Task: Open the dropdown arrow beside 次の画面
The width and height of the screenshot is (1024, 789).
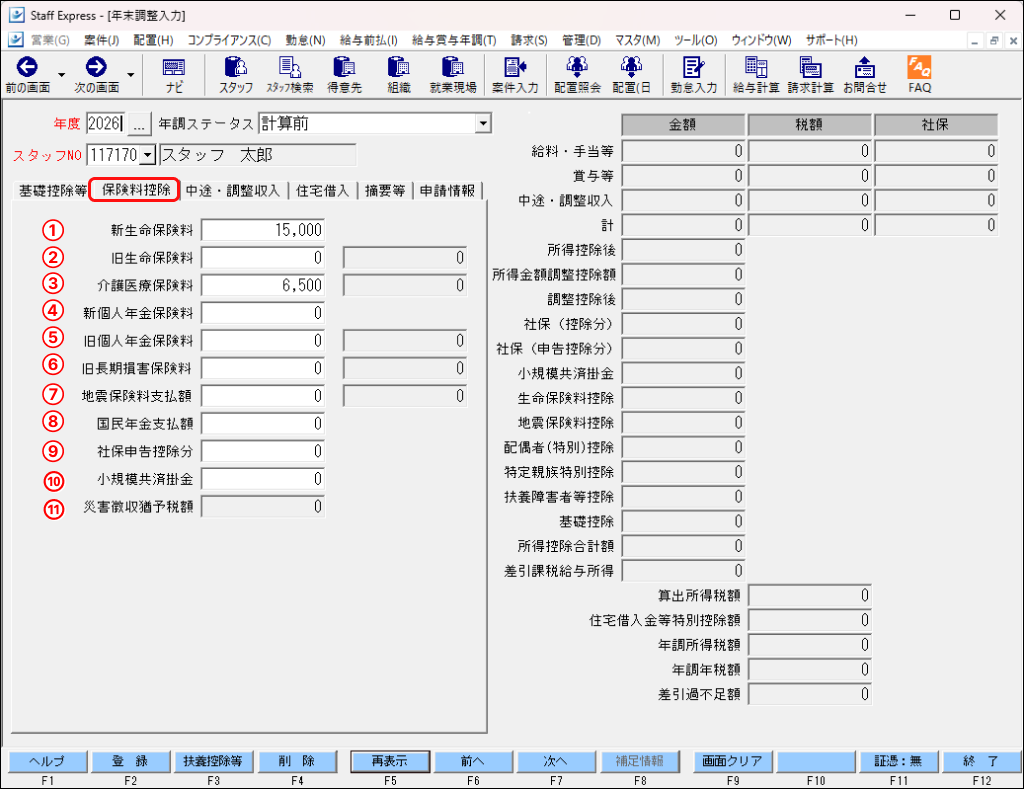Action: tap(131, 74)
